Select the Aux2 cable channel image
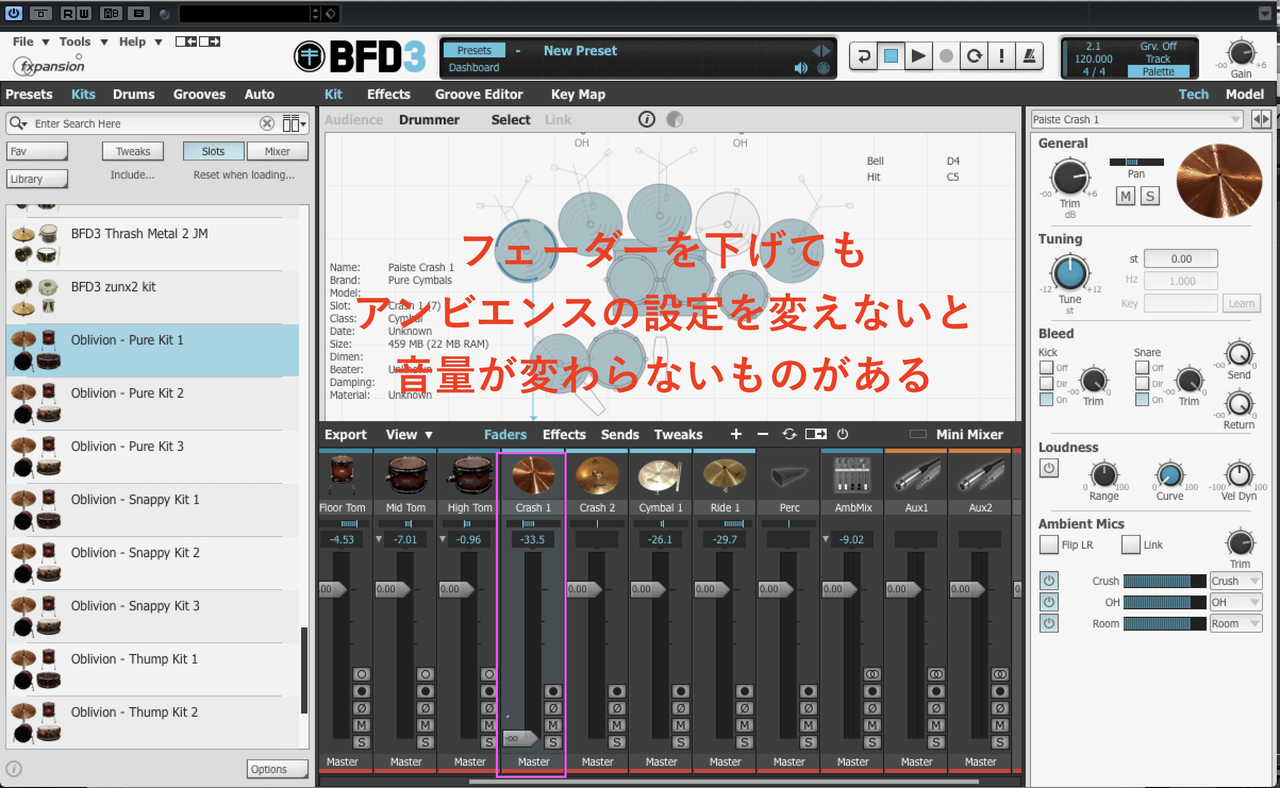 pyautogui.click(x=981, y=474)
